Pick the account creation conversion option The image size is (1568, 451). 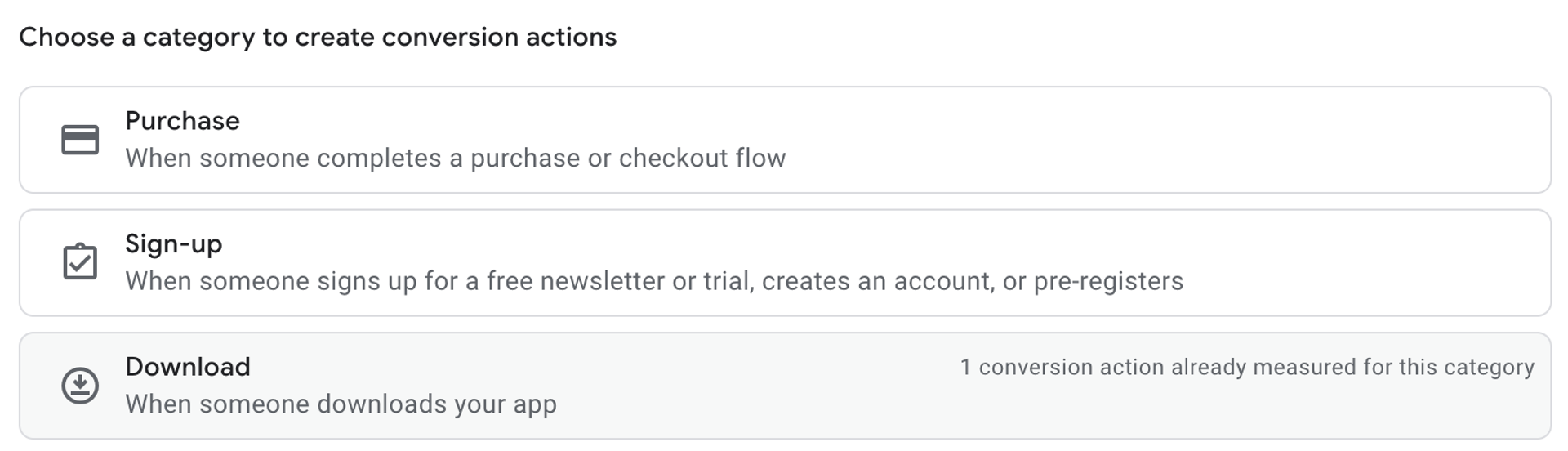(785, 262)
